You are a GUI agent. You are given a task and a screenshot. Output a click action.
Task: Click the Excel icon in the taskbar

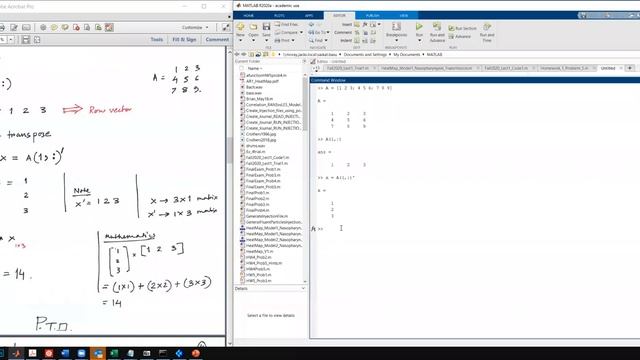pyautogui.click(x=114, y=353)
